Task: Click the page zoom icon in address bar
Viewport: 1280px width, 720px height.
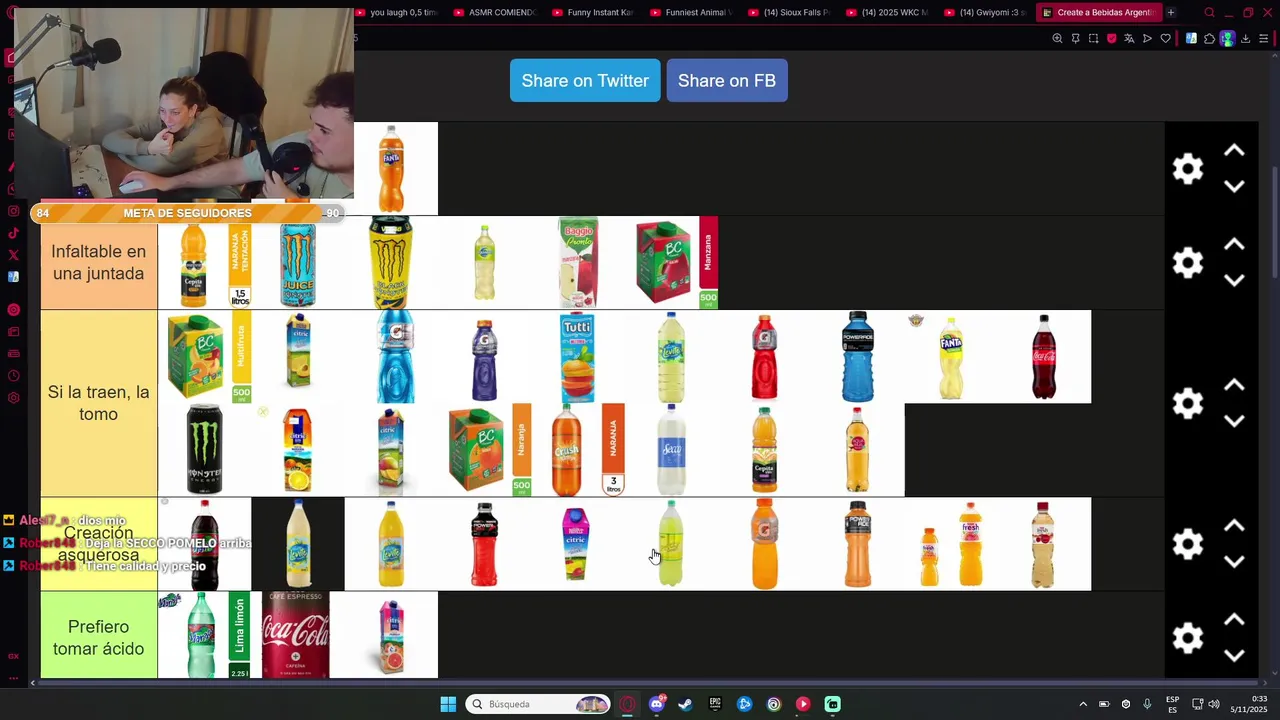Action: 1057,39
